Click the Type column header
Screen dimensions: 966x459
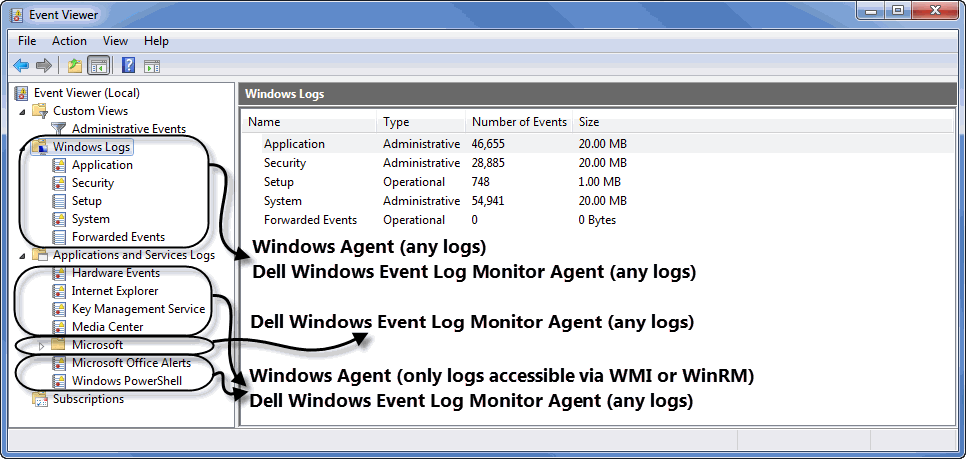tap(397, 122)
